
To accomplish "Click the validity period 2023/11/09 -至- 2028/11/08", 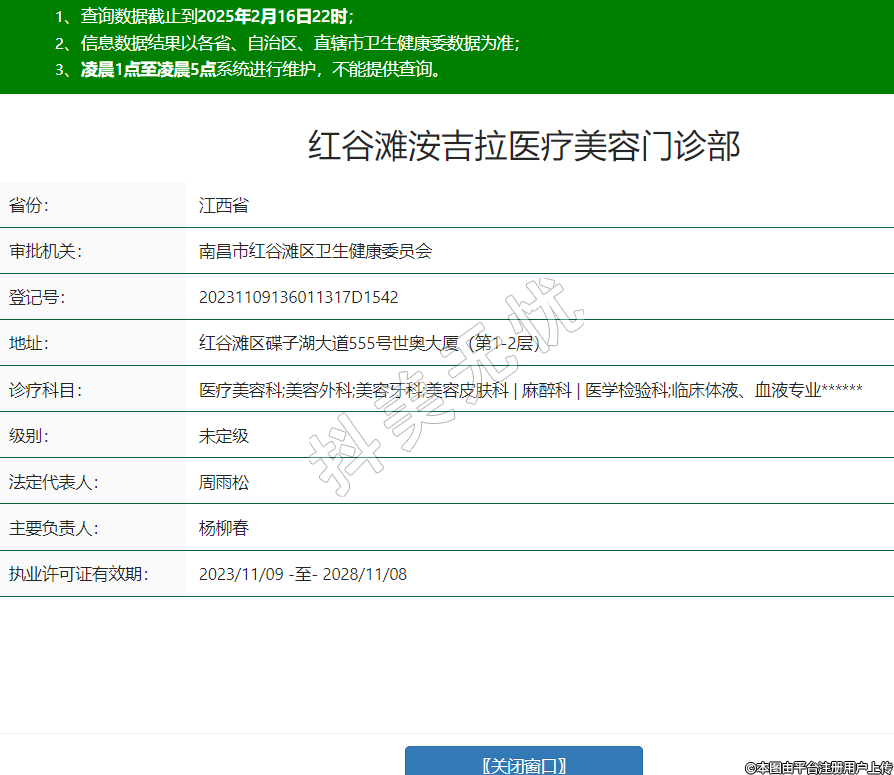I will tap(303, 574).
